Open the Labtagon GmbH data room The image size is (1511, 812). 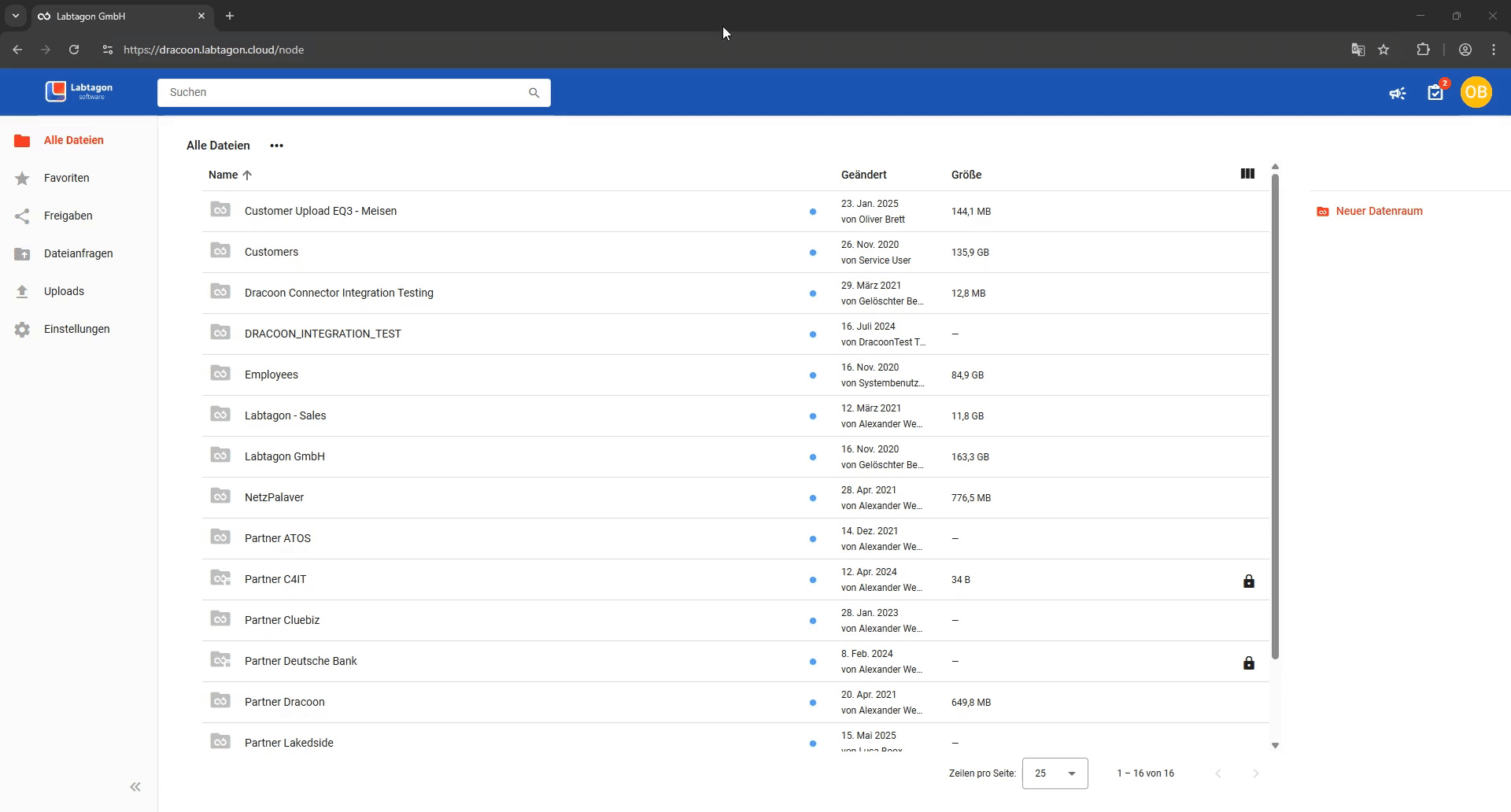point(284,456)
